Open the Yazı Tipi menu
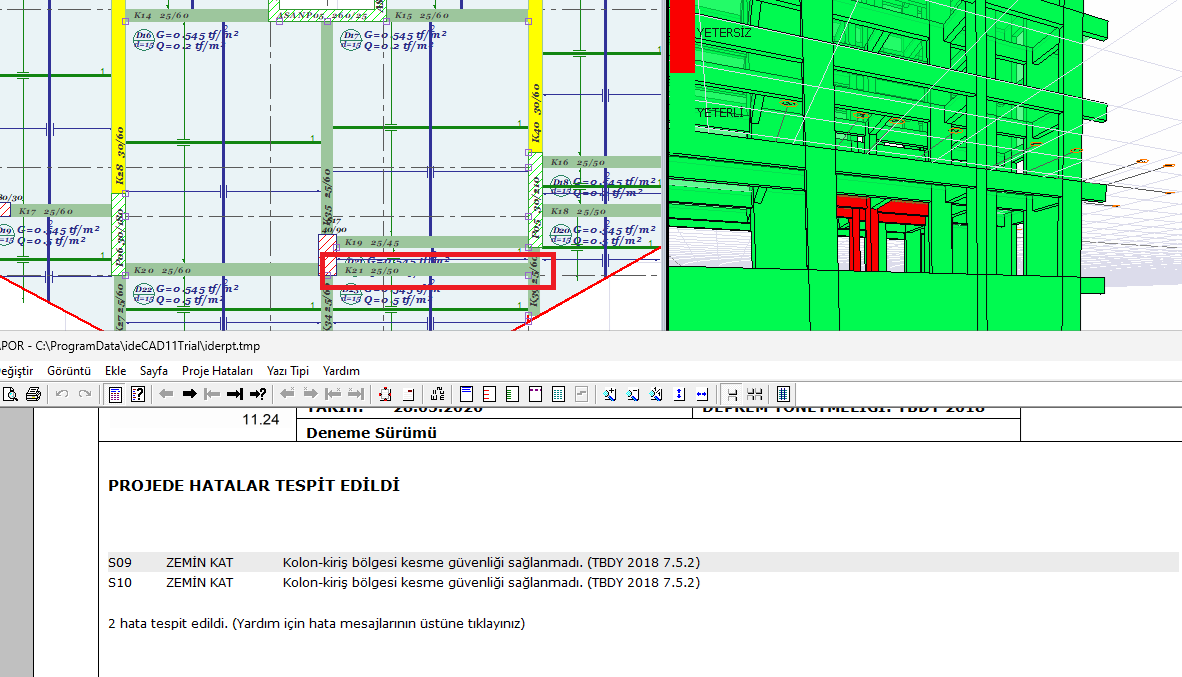This screenshot has height=677, width=1182. [x=288, y=371]
